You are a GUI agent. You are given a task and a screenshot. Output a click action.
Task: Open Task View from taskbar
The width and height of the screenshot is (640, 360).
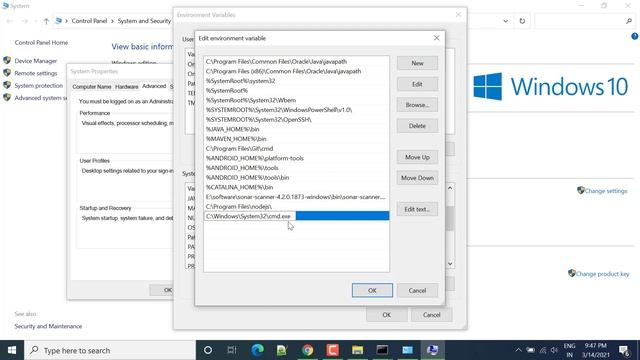point(232,350)
